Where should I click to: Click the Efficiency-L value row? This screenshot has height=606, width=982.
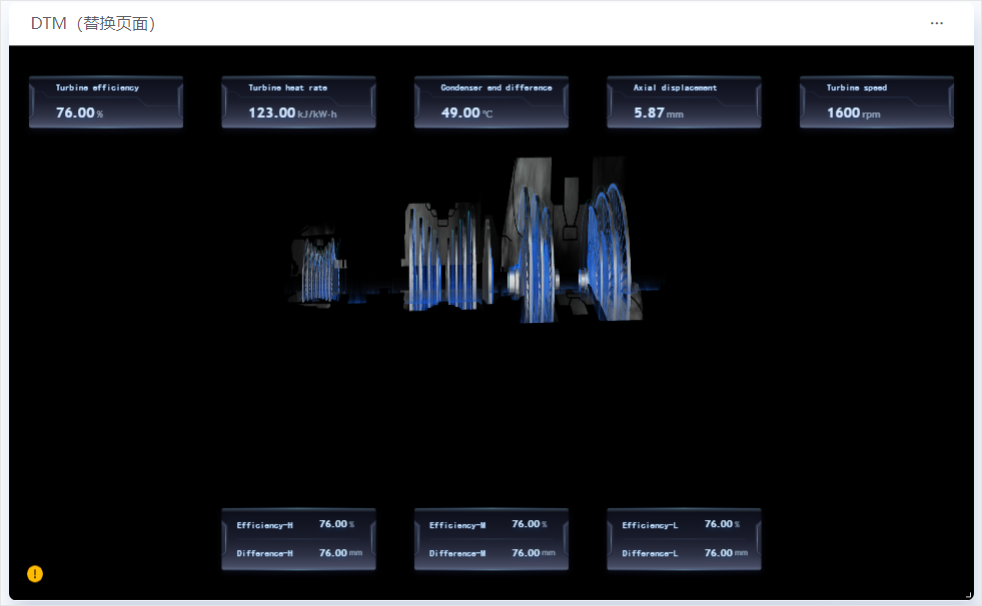pyautogui.click(x=684, y=524)
